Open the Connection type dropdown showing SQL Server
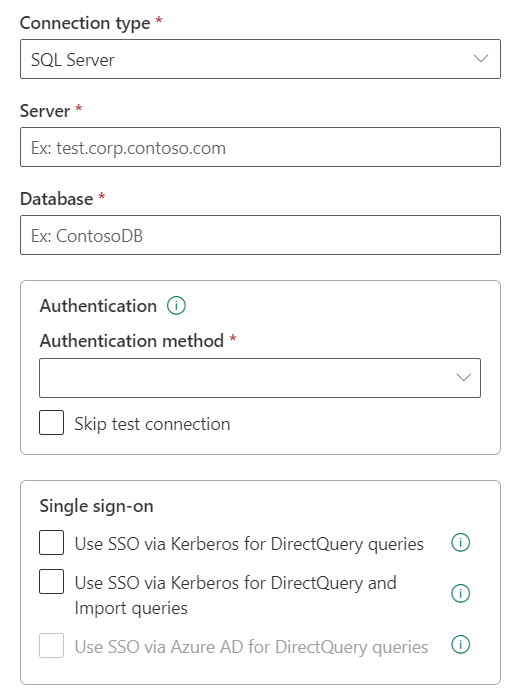The width and height of the screenshot is (527, 697). (260, 59)
